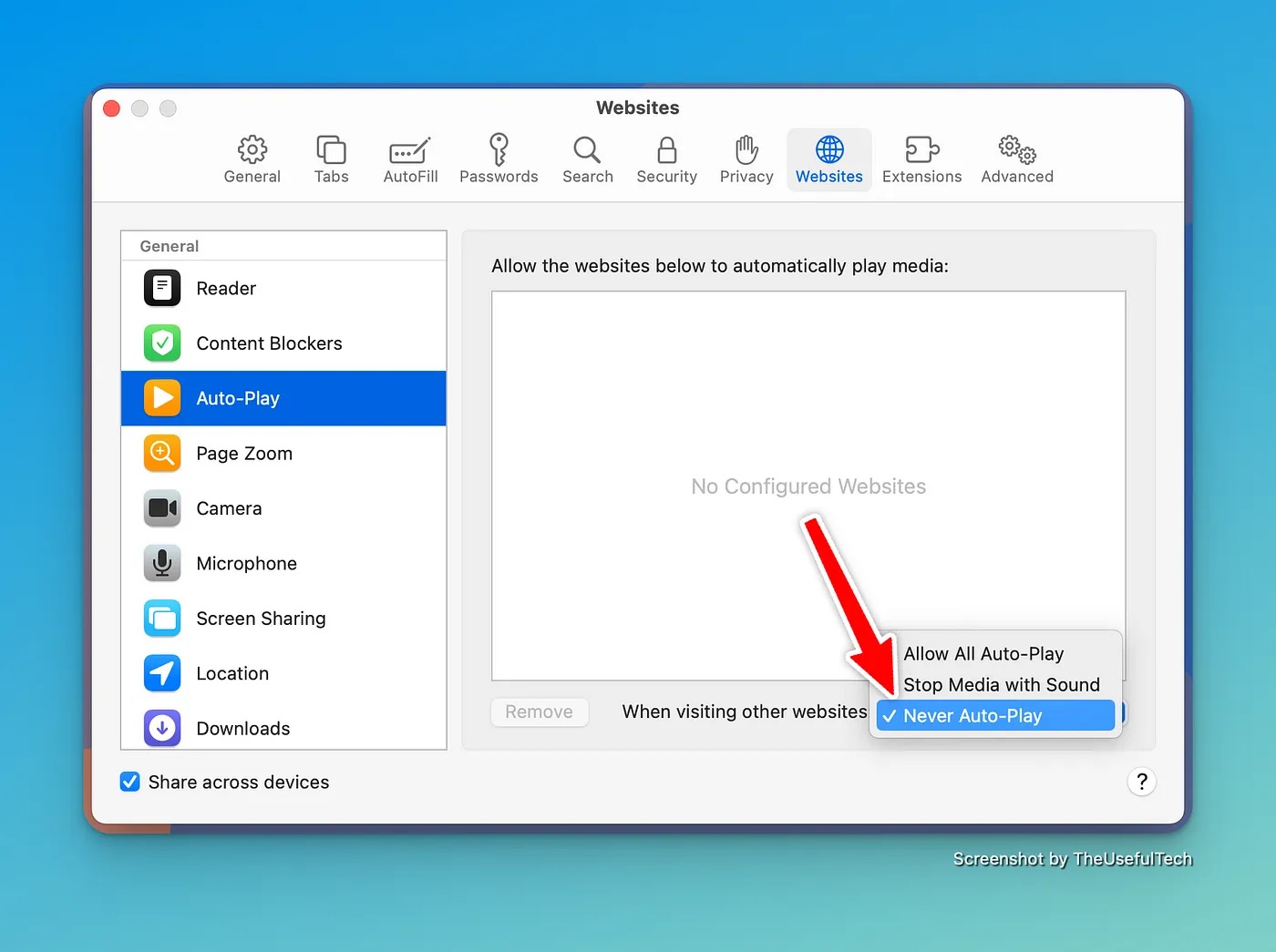Click the Passwords tab label
This screenshot has width=1276, height=952.
[499, 177]
